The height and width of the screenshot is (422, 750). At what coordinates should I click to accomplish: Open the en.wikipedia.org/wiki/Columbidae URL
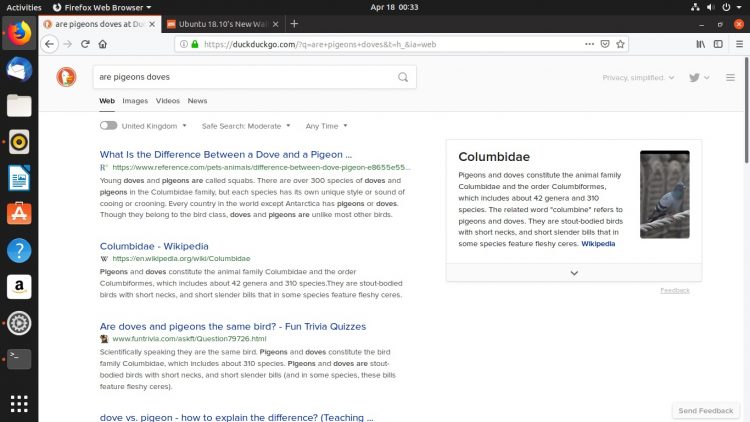[x=181, y=258]
